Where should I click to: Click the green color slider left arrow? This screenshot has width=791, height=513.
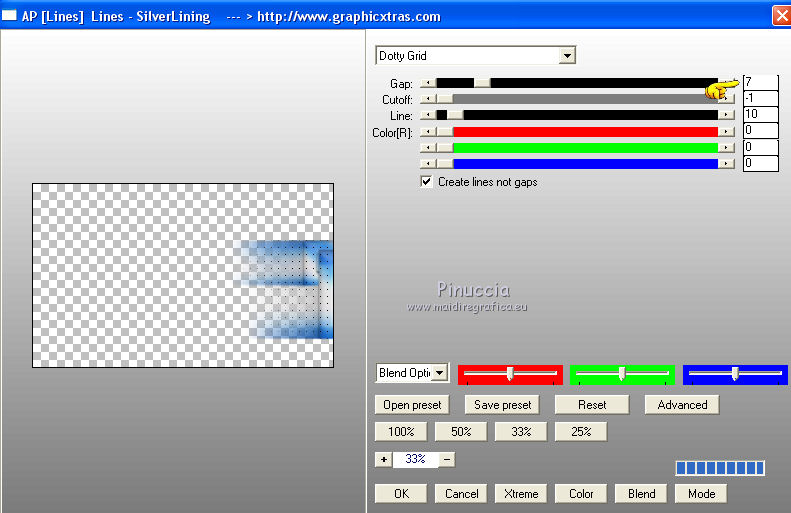coord(428,148)
